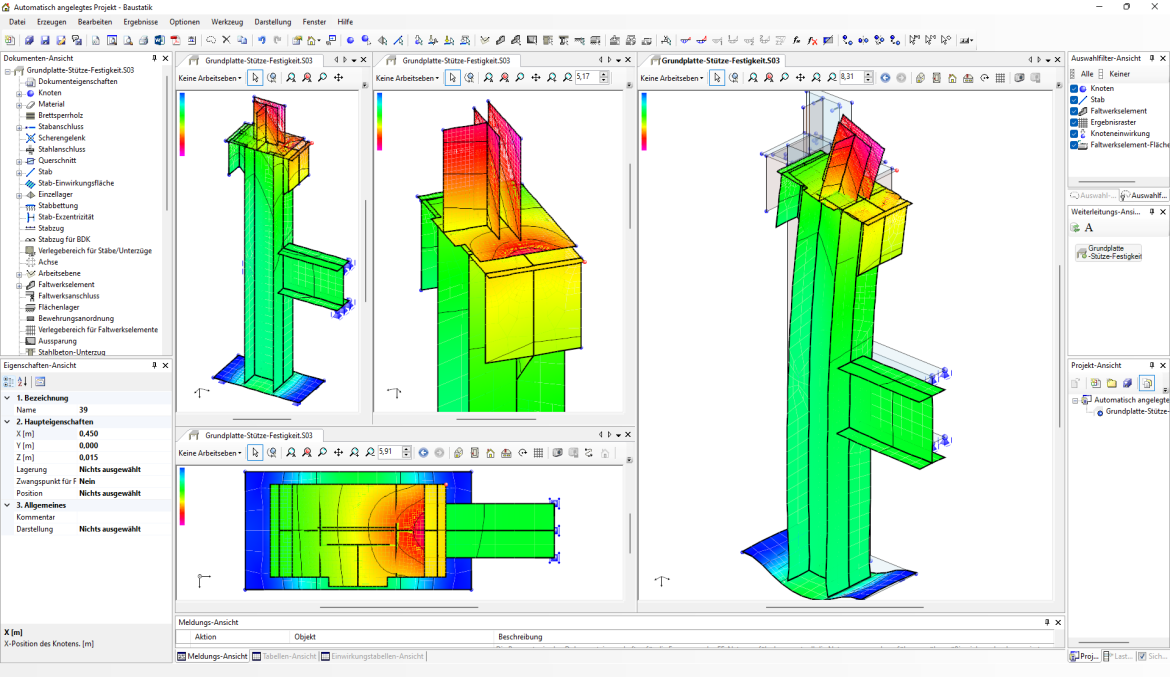Click the grid icon in right viewport toolbar
The height and width of the screenshot is (677, 1170).
click(1001, 78)
